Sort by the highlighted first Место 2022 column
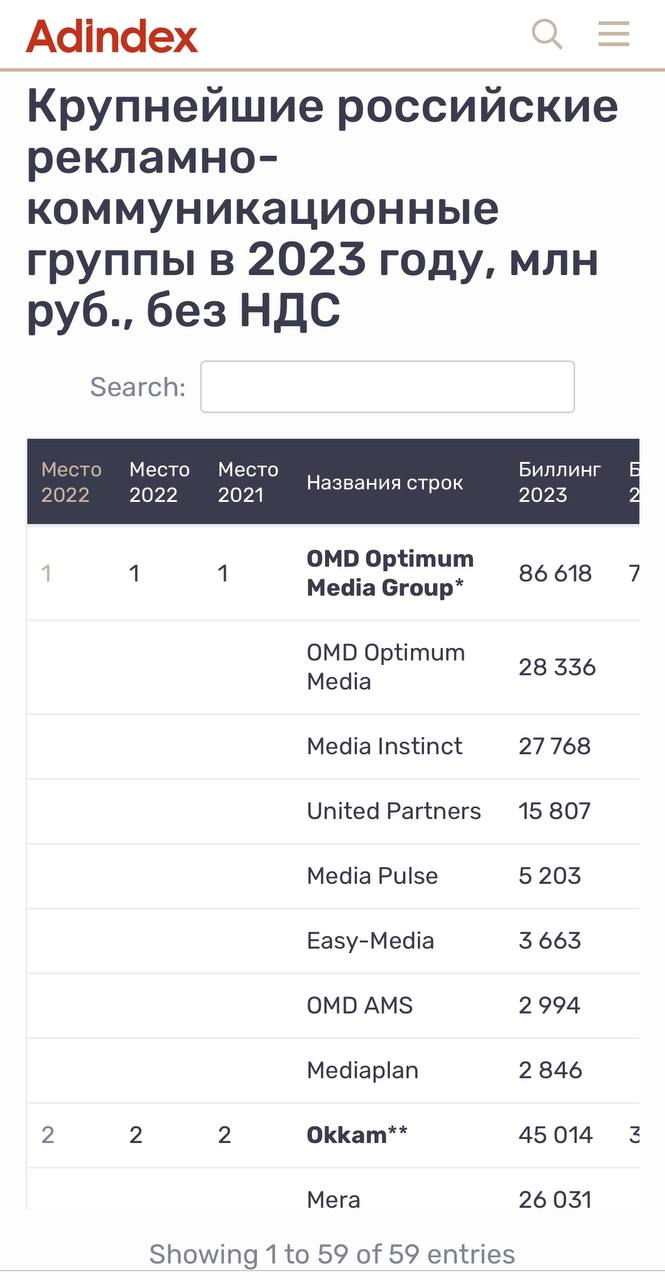Viewport: 665px width, 1280px height. click(x=71, y=482)
